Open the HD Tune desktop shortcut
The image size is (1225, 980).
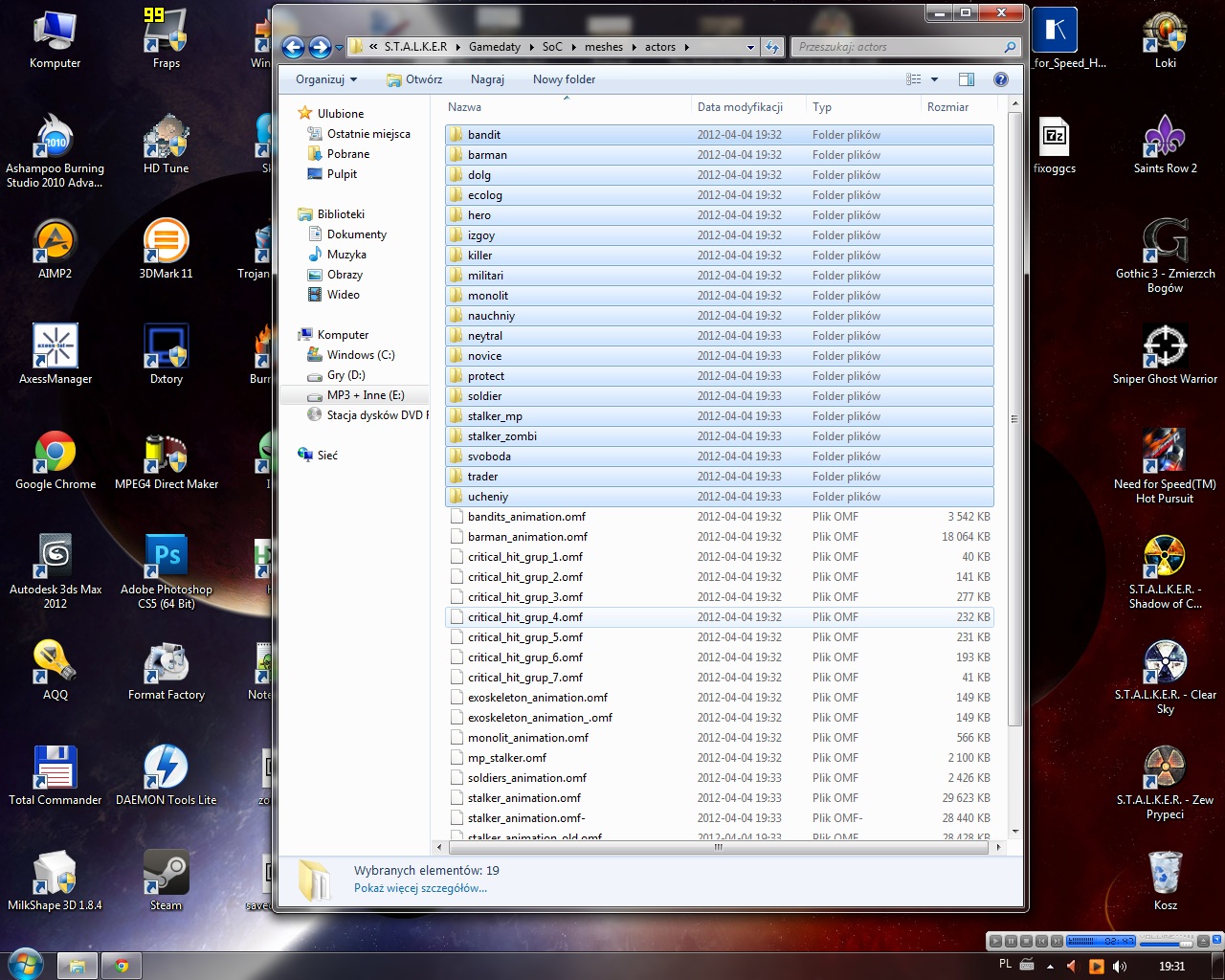click(167, 145)
